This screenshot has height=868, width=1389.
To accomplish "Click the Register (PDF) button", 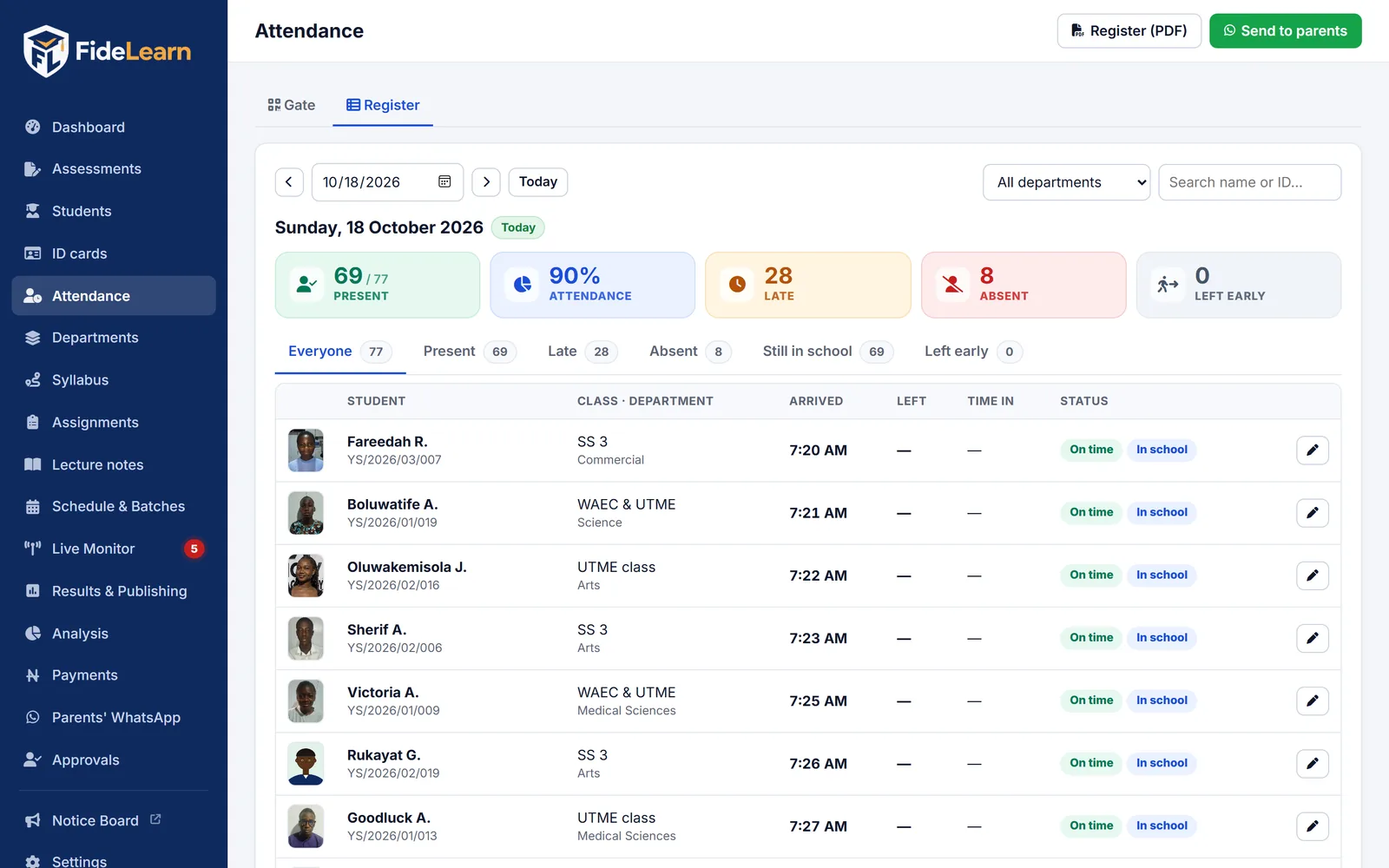I will (x=1129, y=31).
